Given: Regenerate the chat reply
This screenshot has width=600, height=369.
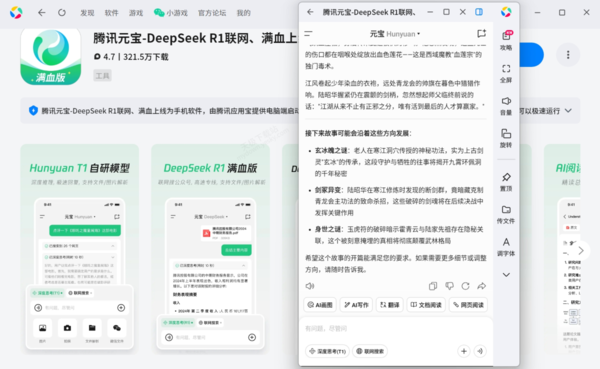Looking at the screenshot, I should (x=465, y=286).
